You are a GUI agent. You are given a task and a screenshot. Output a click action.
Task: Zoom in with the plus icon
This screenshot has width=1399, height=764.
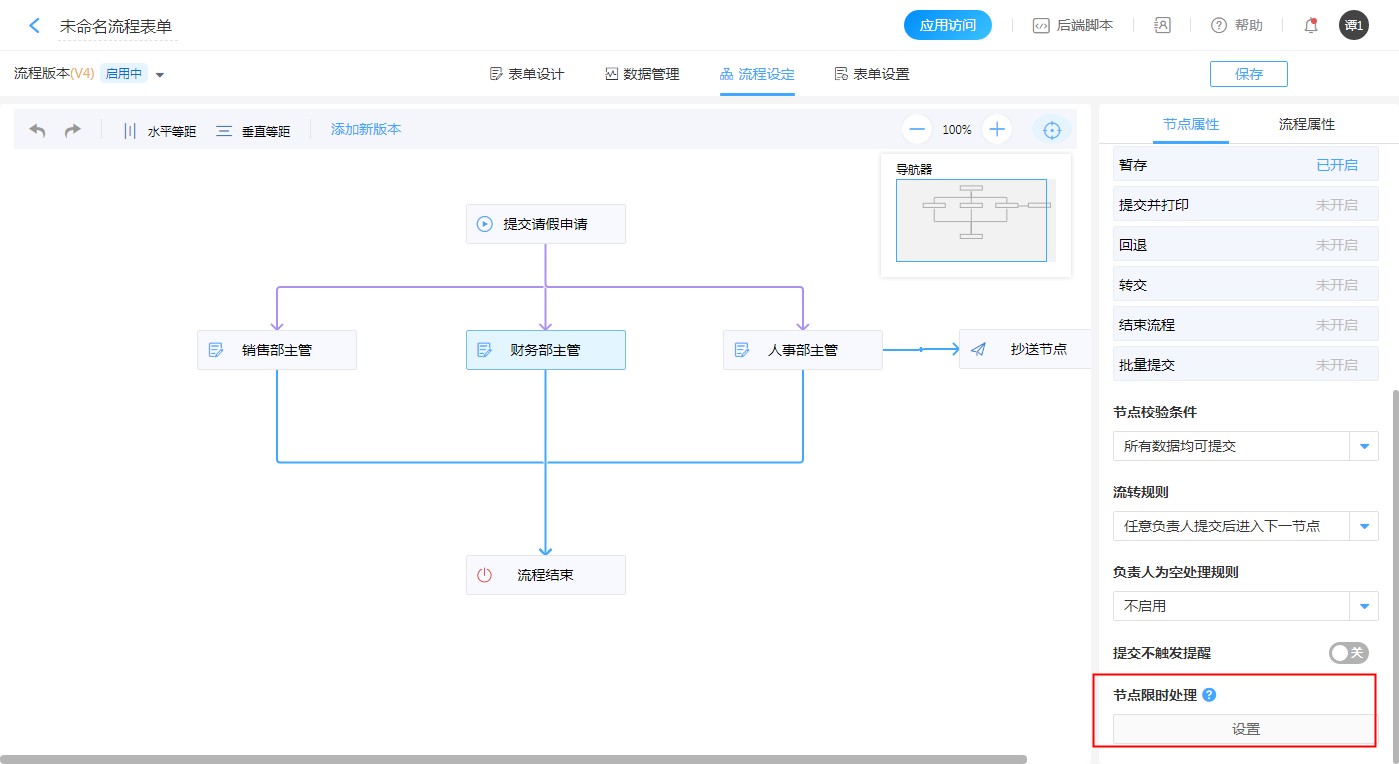[x=997, y=129]
